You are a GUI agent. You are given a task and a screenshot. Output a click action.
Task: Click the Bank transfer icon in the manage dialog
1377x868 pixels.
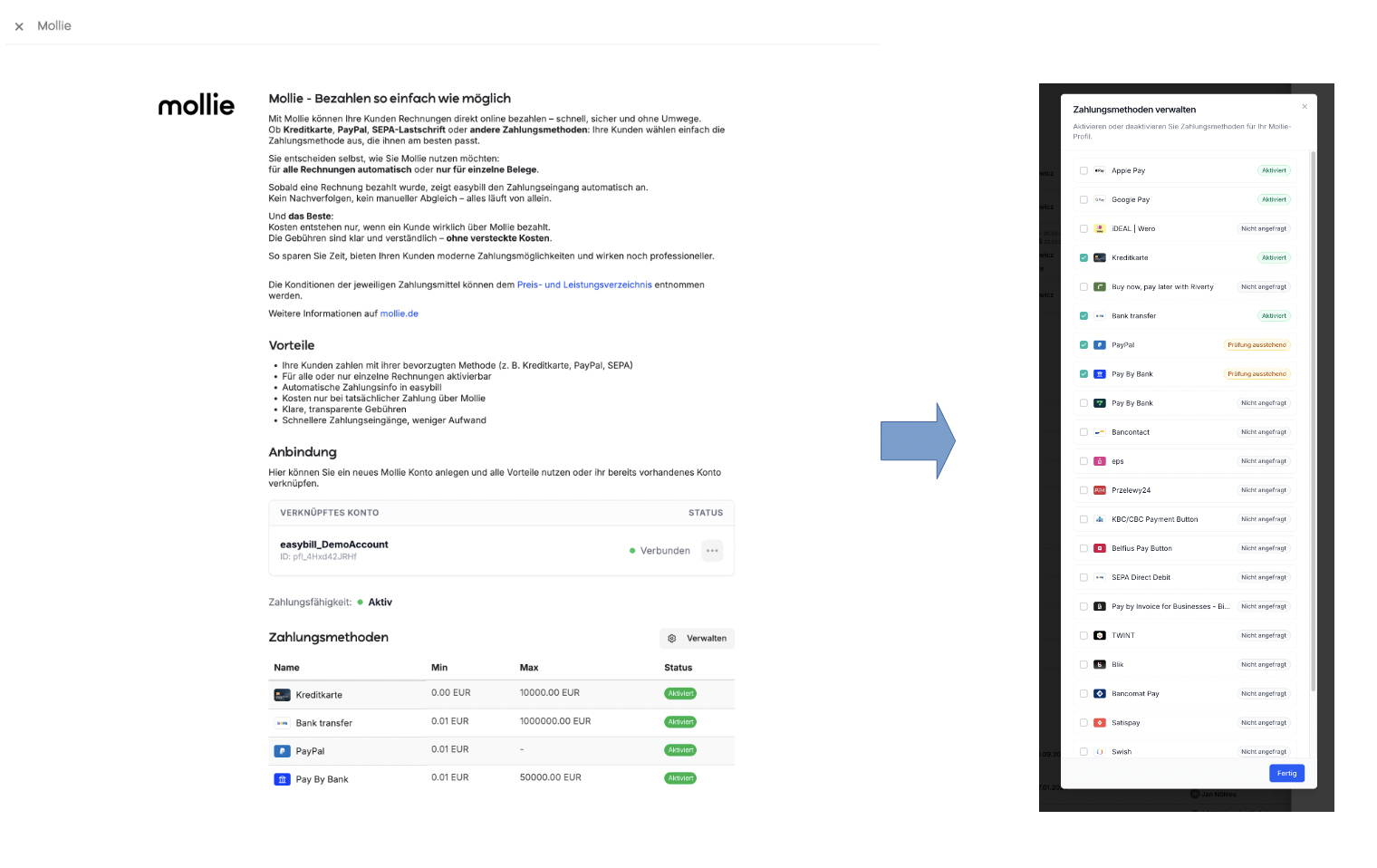coord(1099,315)
